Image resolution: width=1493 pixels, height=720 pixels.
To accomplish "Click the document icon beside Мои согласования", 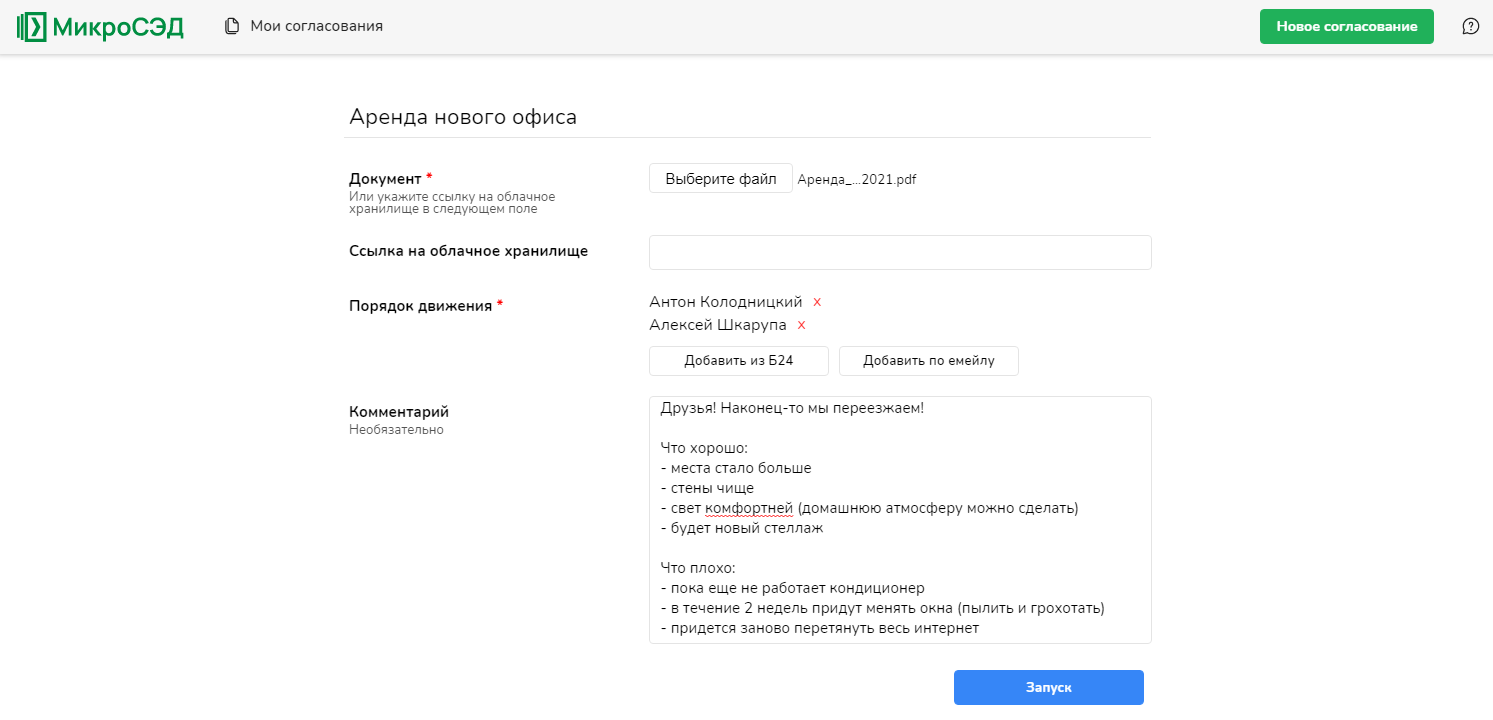I will 232,26.
